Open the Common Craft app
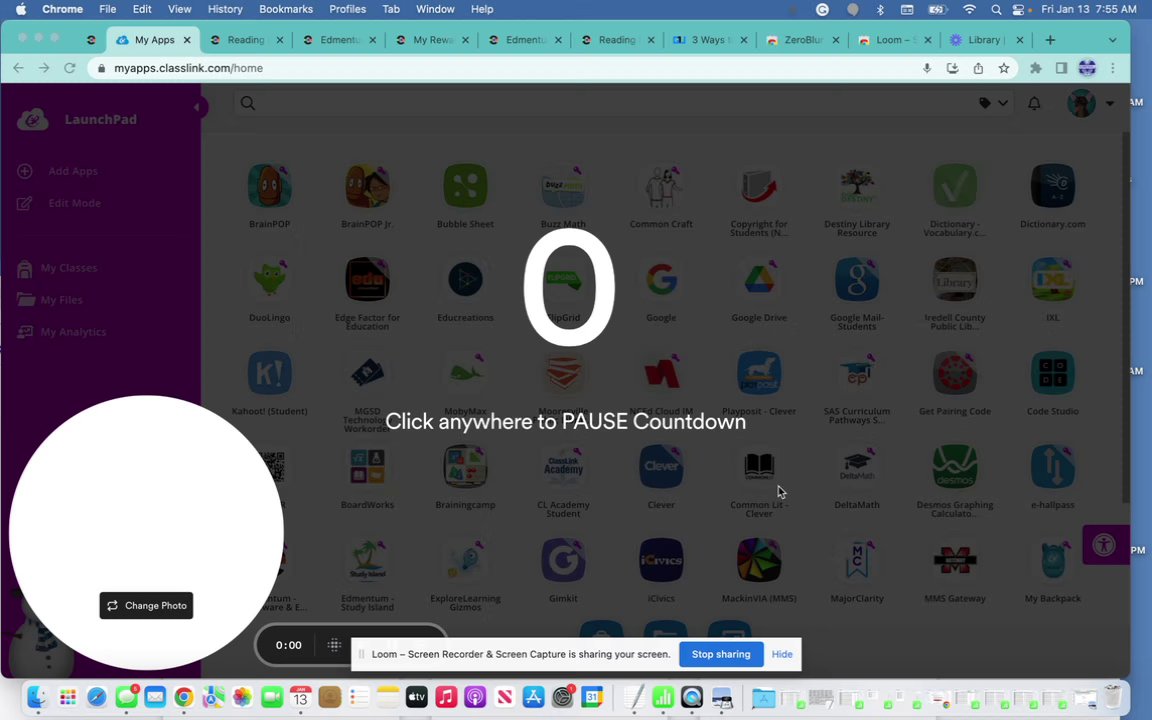 coord(661,186)
